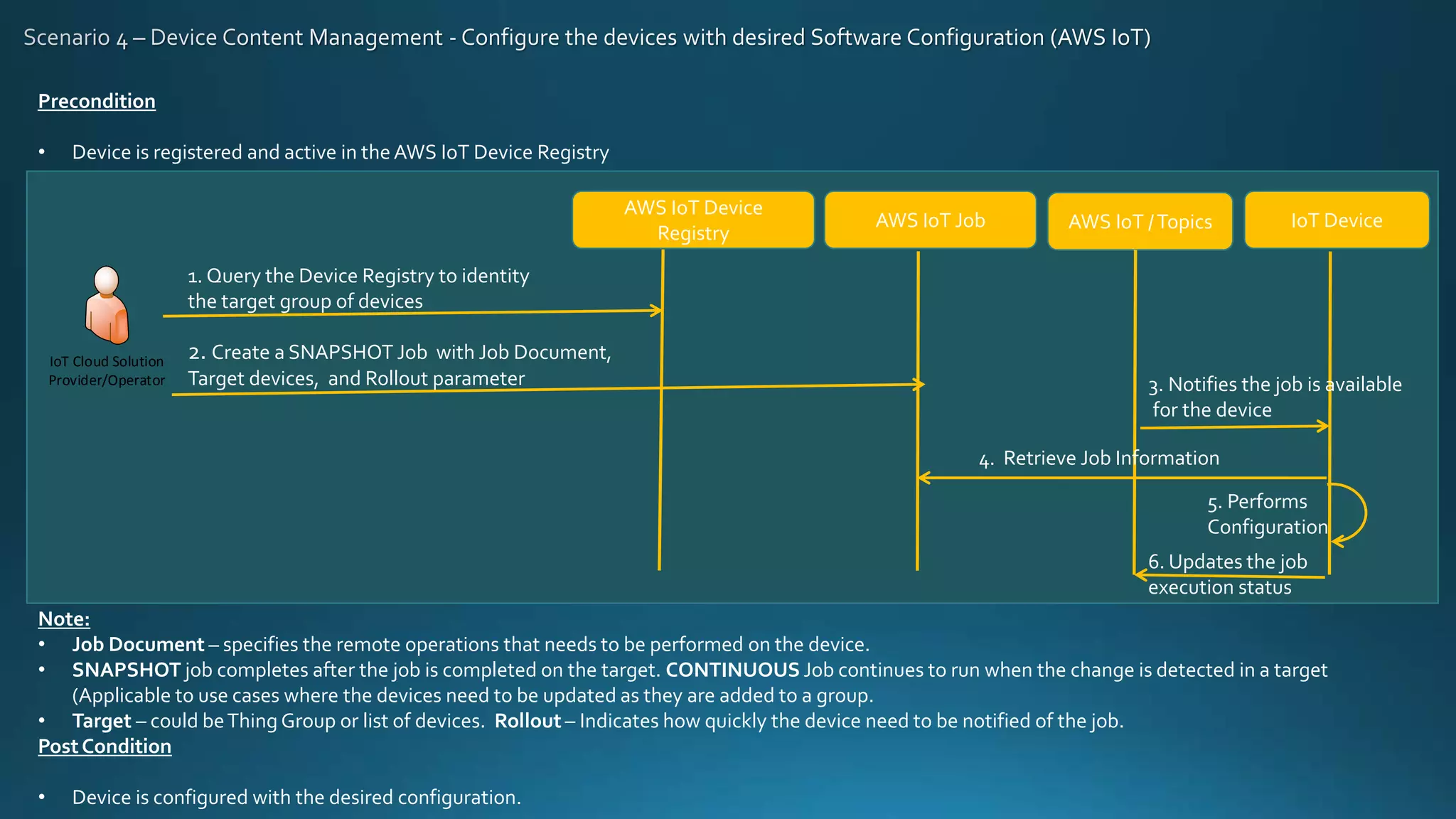
Task: Click step '1. Query the Device Registry' text
Action: coord(358,289)
